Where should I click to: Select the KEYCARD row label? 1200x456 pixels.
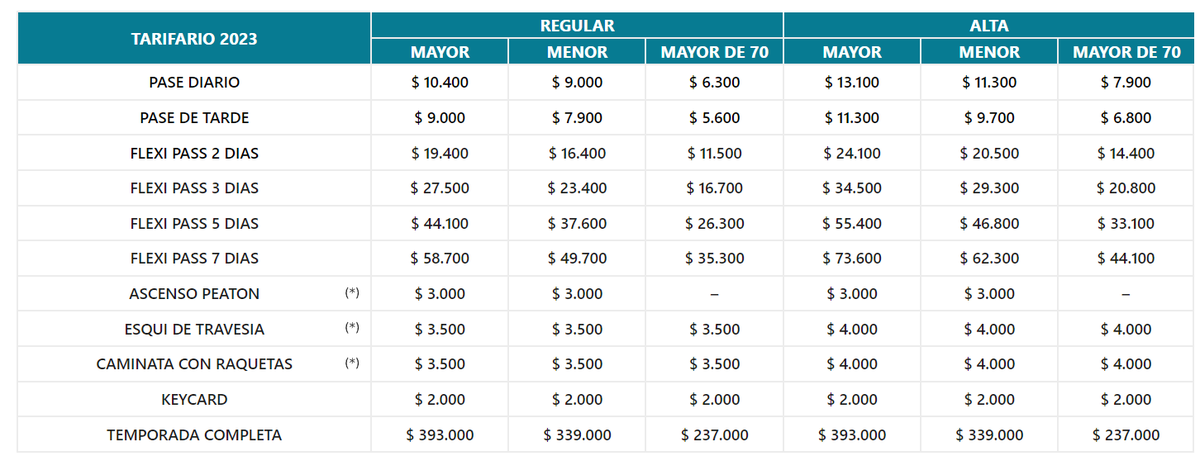[x=194, y=399]
